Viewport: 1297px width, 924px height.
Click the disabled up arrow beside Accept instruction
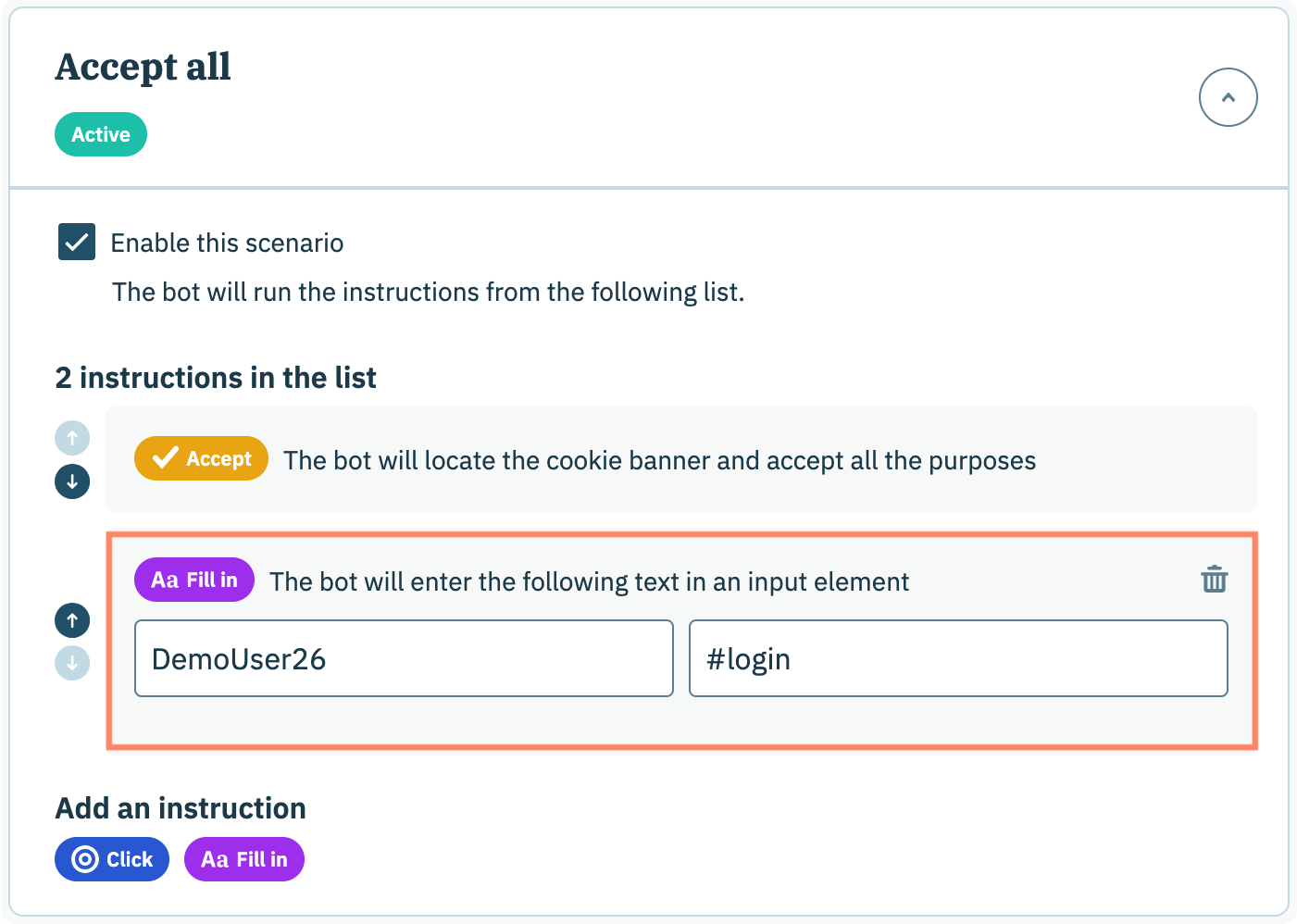coord(72,437)
